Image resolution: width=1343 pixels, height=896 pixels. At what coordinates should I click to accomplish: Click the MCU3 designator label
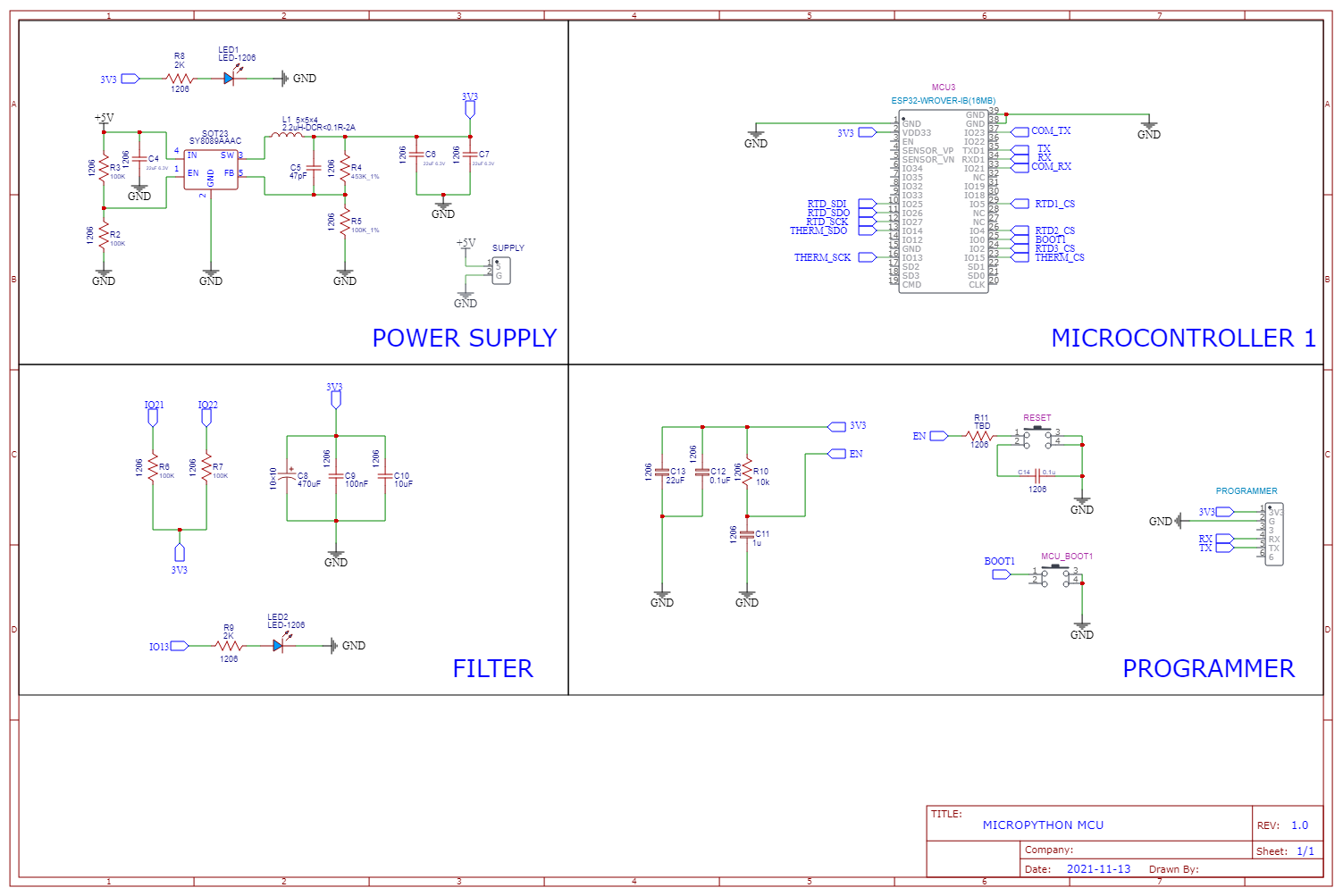[x=944, y=88]
